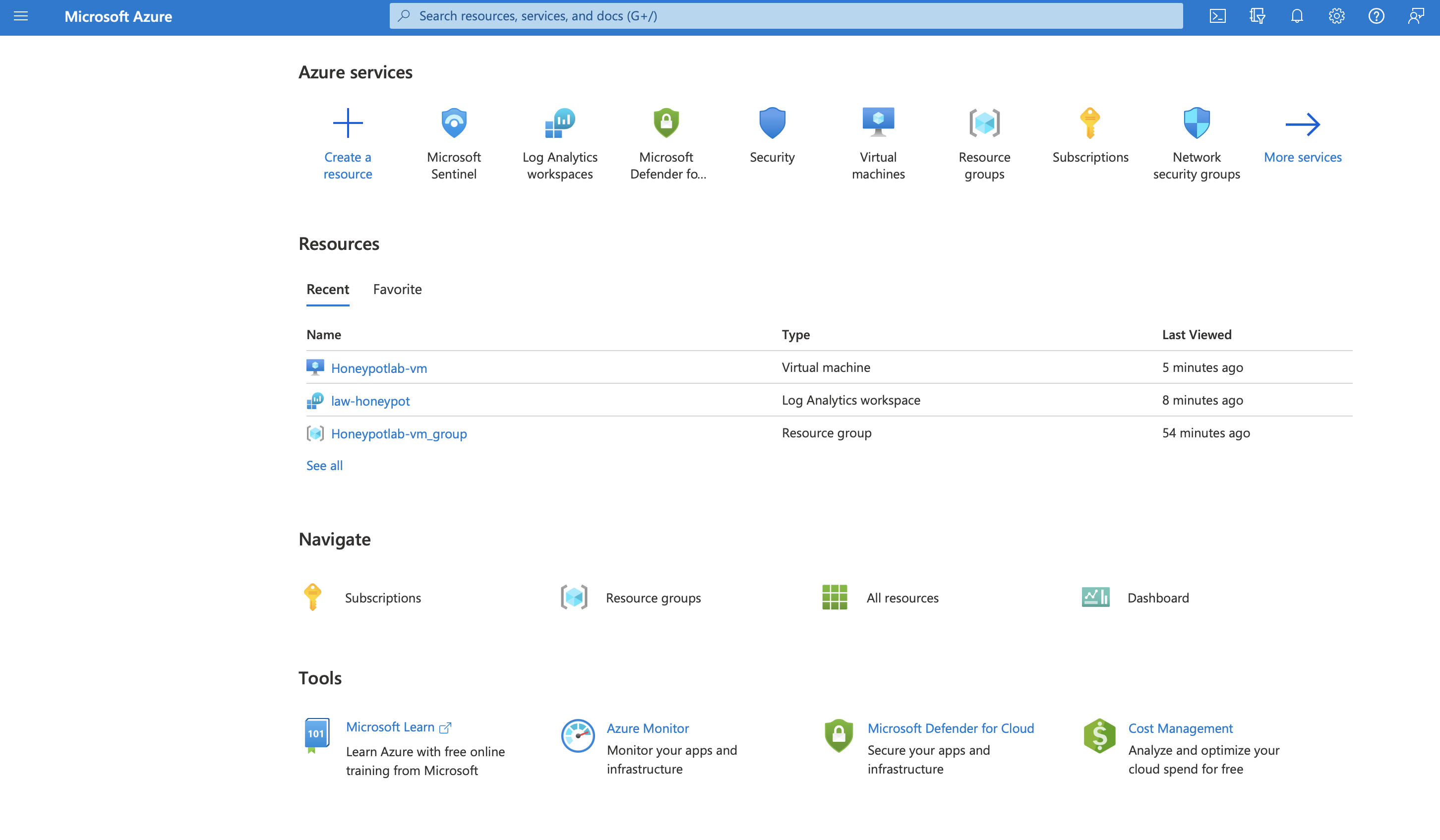Click the "5 minutes ago" last viewed cell
The height and width of the screenshot is (840, 1440).
pos(1202,367)
